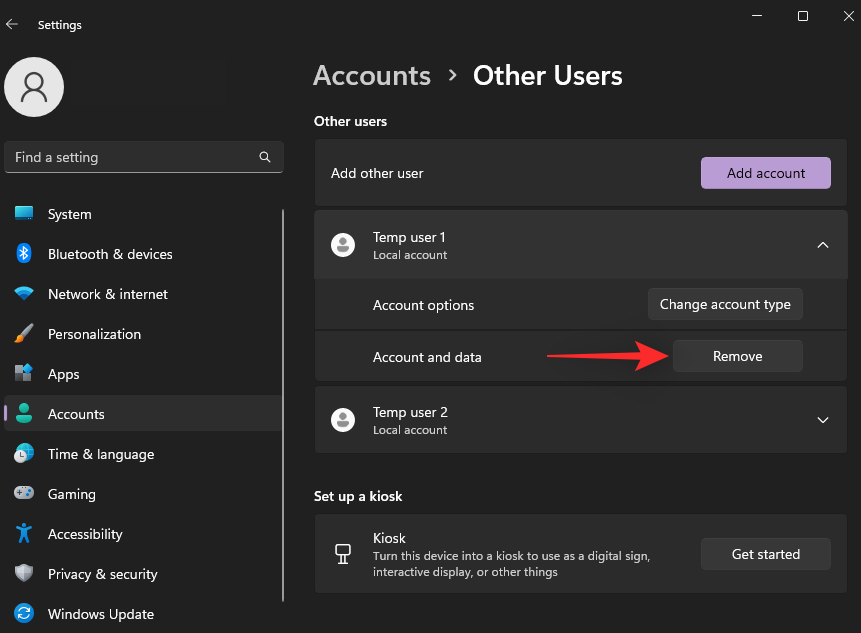Expand the Temp user 2 chevron
The height and width of the screenshot is (633, 861).
(823, 420)
